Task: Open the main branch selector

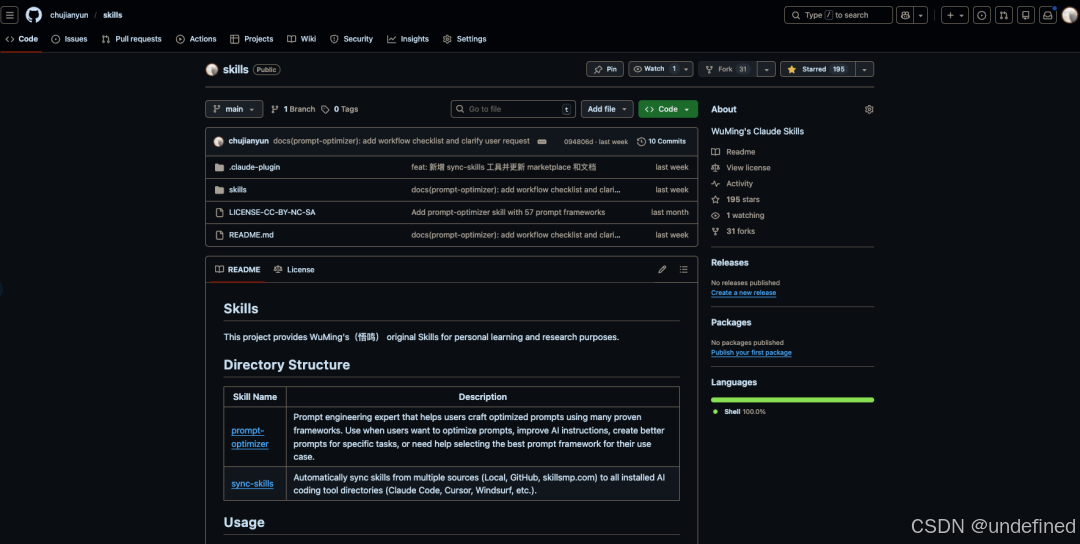Action: (x=234, y=109)
